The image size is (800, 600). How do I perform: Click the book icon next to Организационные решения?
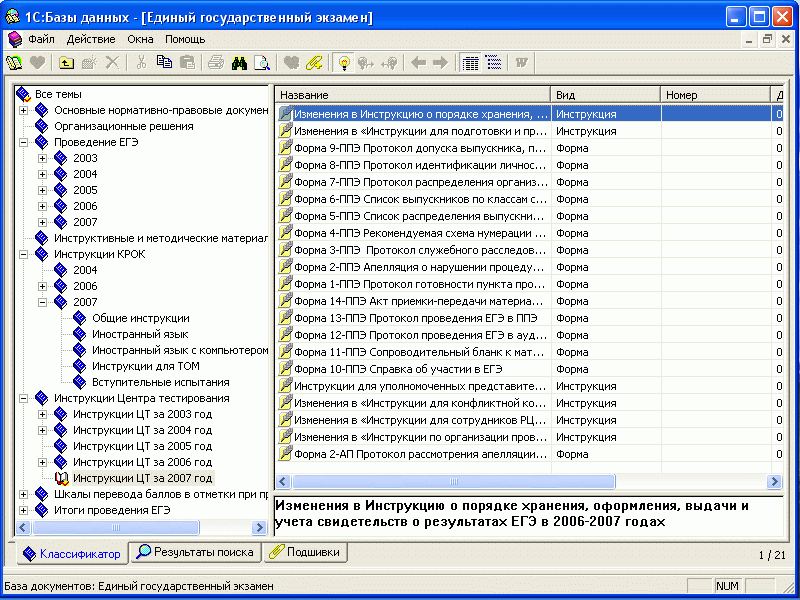tap(41, 126)
